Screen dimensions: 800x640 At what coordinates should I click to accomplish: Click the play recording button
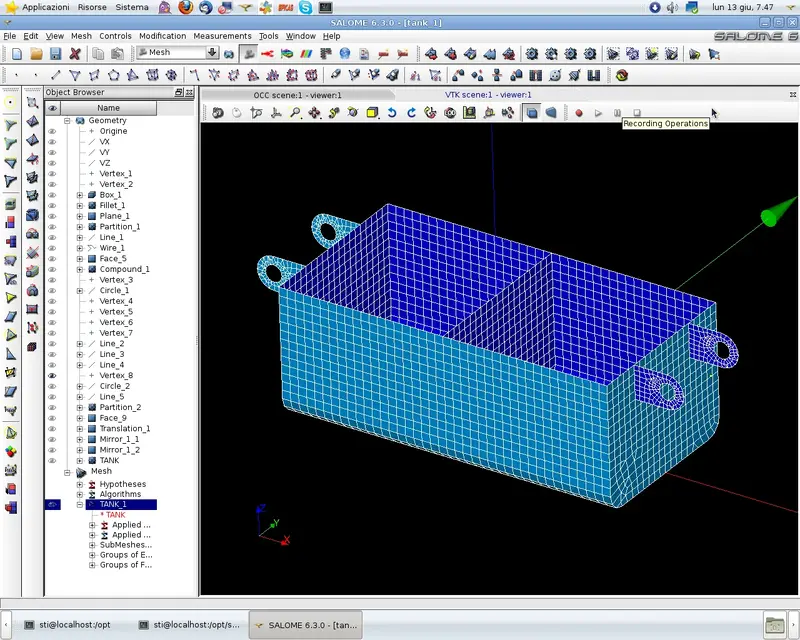coord(598,113)
